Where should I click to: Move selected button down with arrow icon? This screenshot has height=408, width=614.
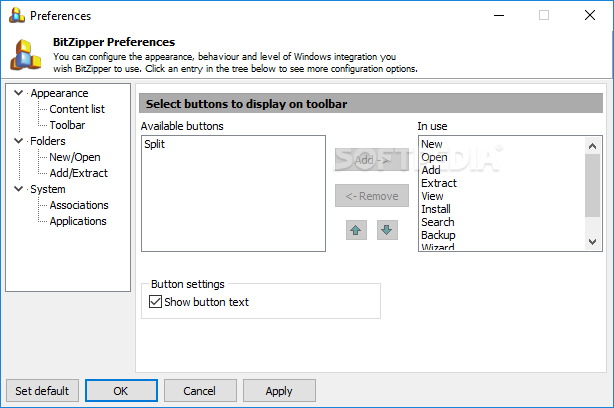(x=387, y=230)
